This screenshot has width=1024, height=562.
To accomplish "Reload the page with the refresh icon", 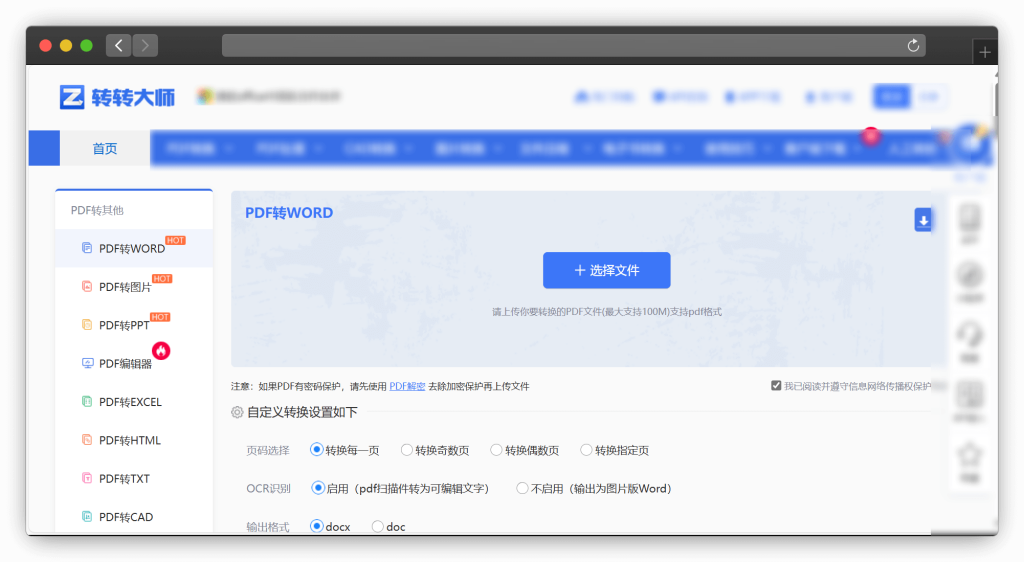I will (x=913, y=45).
